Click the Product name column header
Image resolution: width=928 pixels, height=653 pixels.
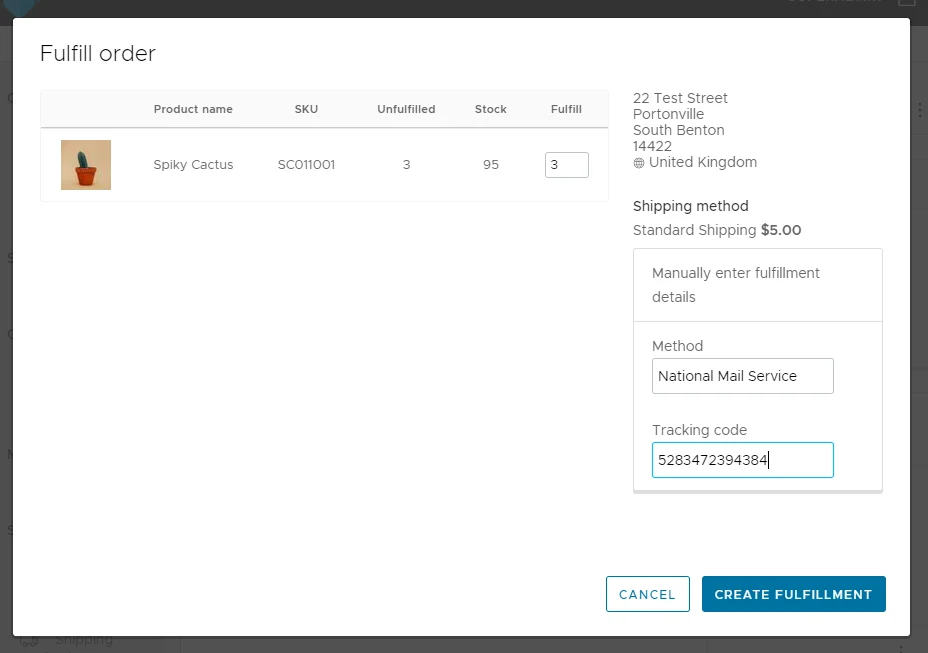(193, 109)
